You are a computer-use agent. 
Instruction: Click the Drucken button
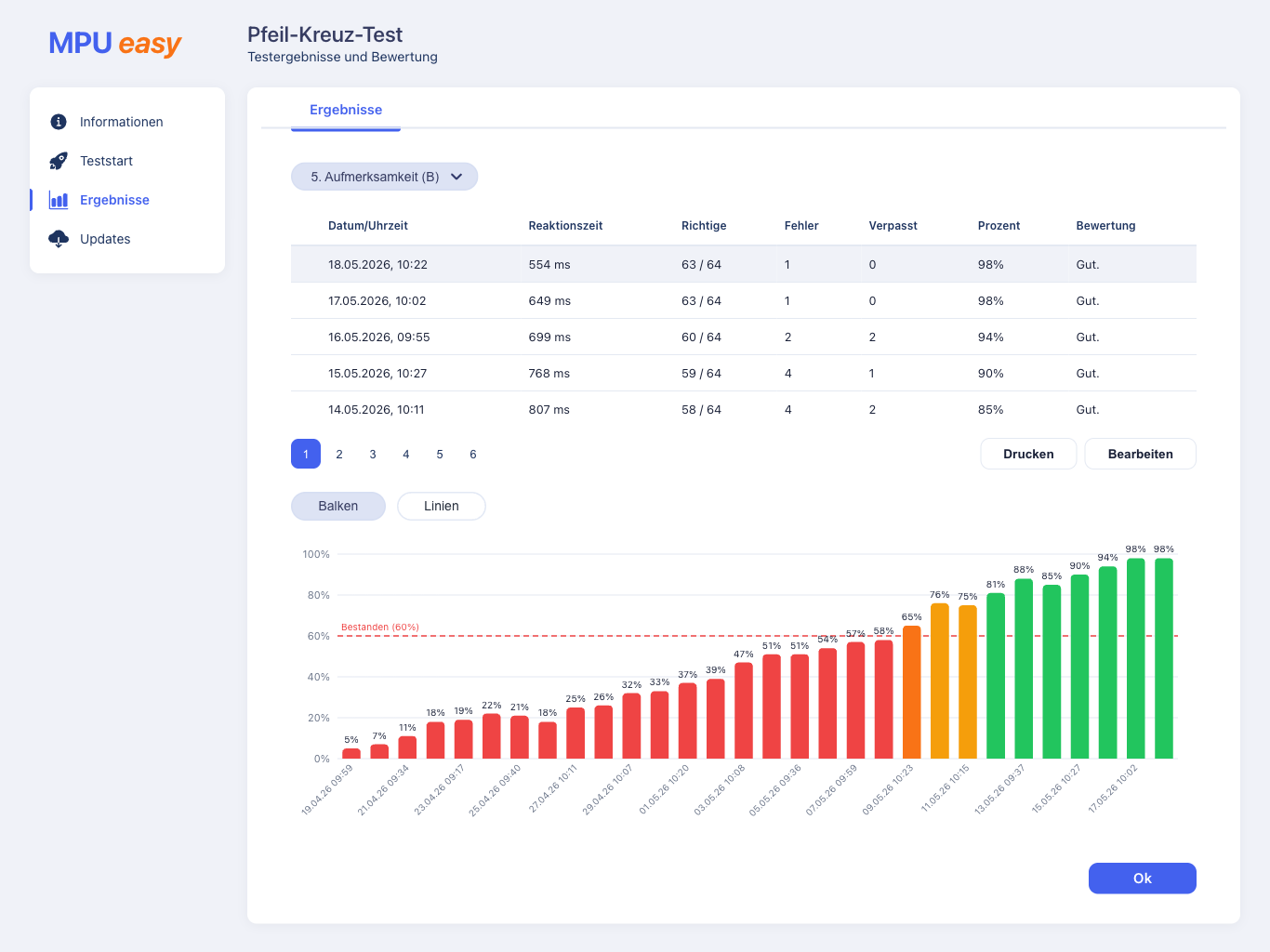tap(1028, 454)
